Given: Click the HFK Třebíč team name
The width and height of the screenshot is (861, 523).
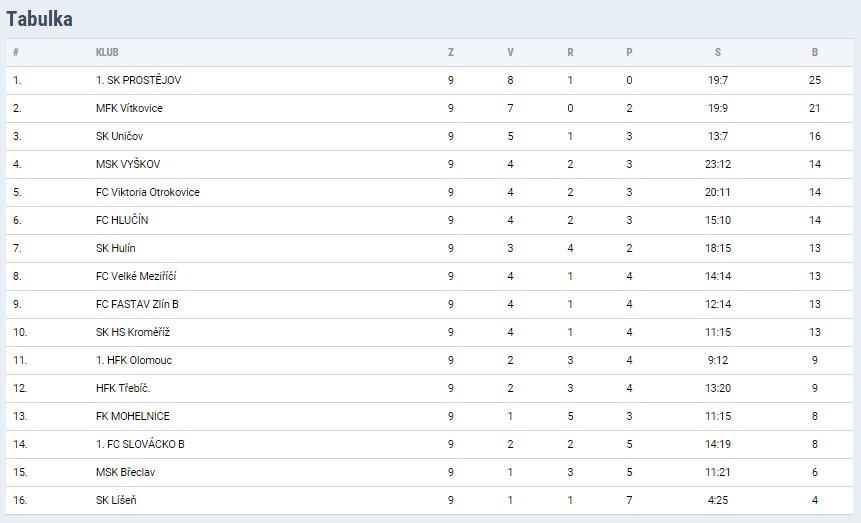Looking at the screenshot, I should [123, 388].
